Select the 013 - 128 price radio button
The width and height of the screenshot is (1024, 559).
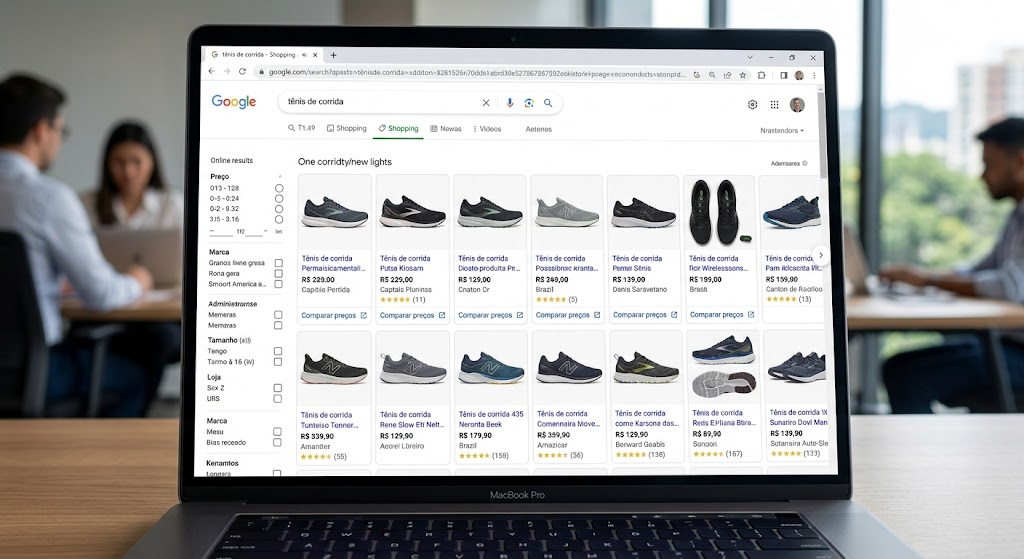(279, 188)
